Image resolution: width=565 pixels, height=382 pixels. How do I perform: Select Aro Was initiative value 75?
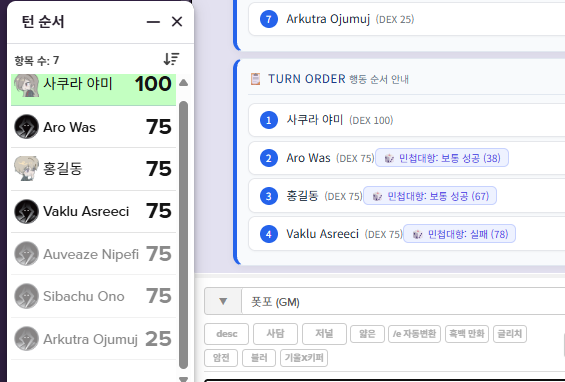[159, 127]
